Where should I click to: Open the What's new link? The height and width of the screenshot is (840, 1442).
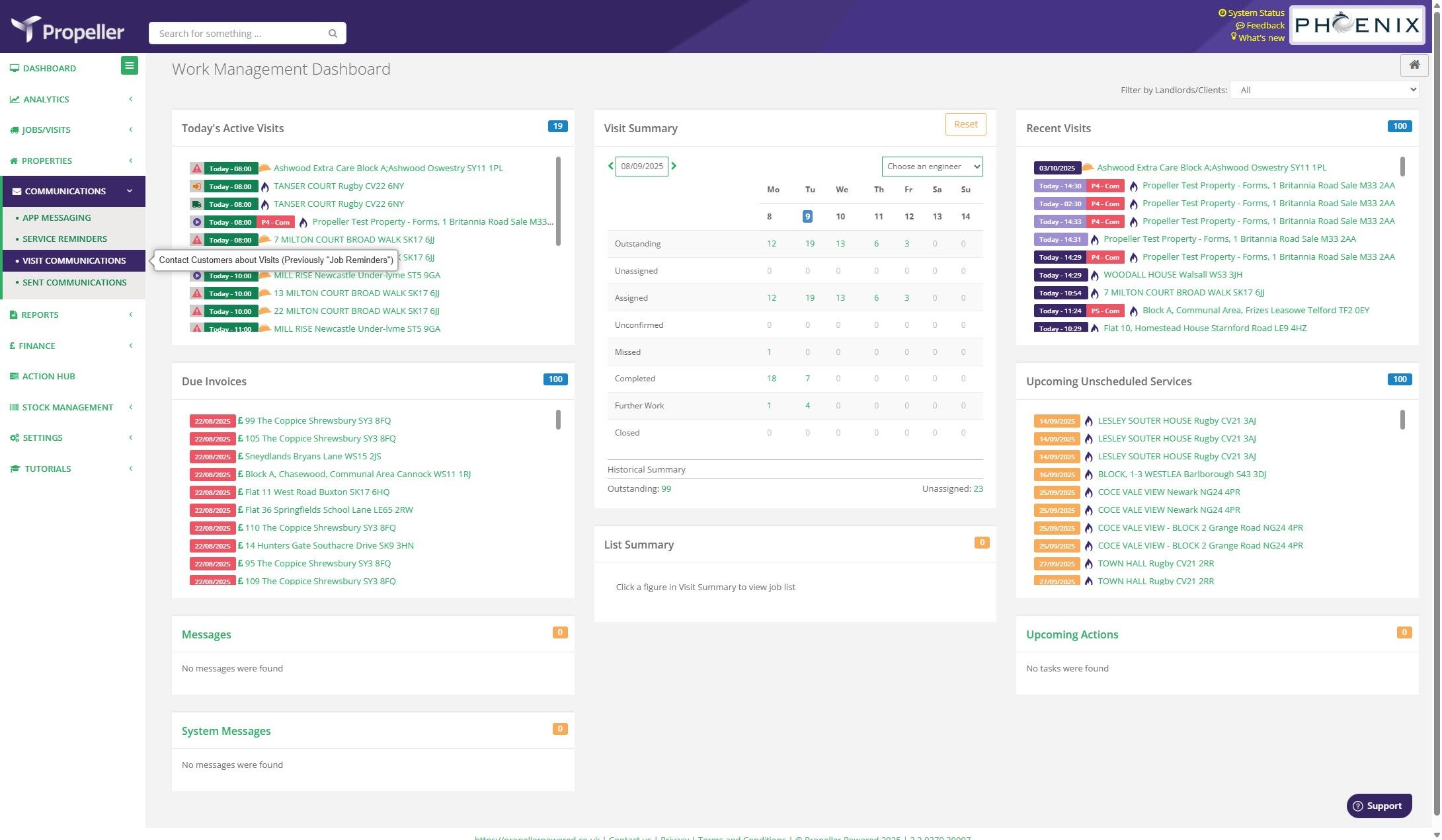(x=1261, y=38)
